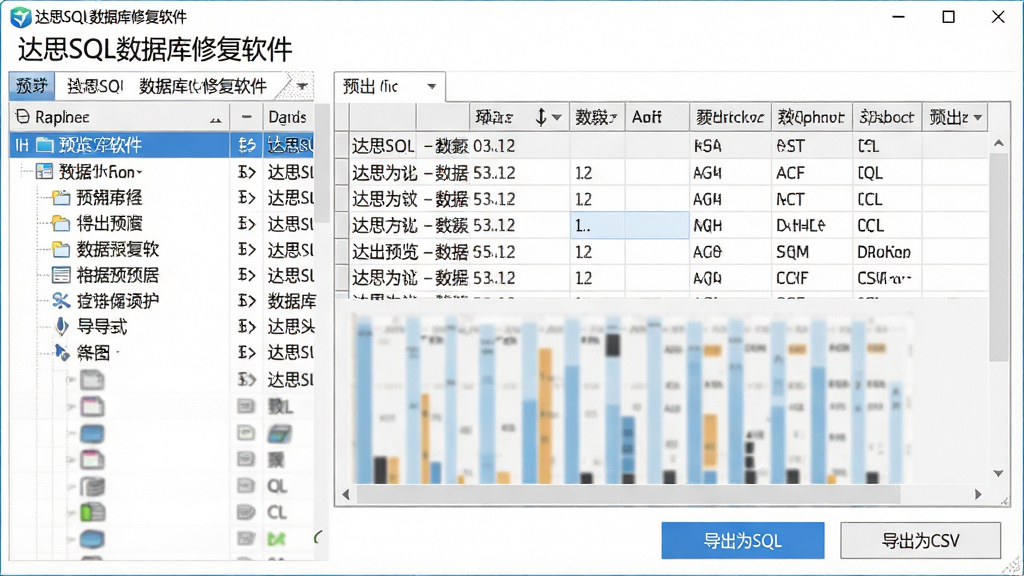Click the cursor arrow icon beside 箫图
1024x576 pixels.
coord(62,353)
